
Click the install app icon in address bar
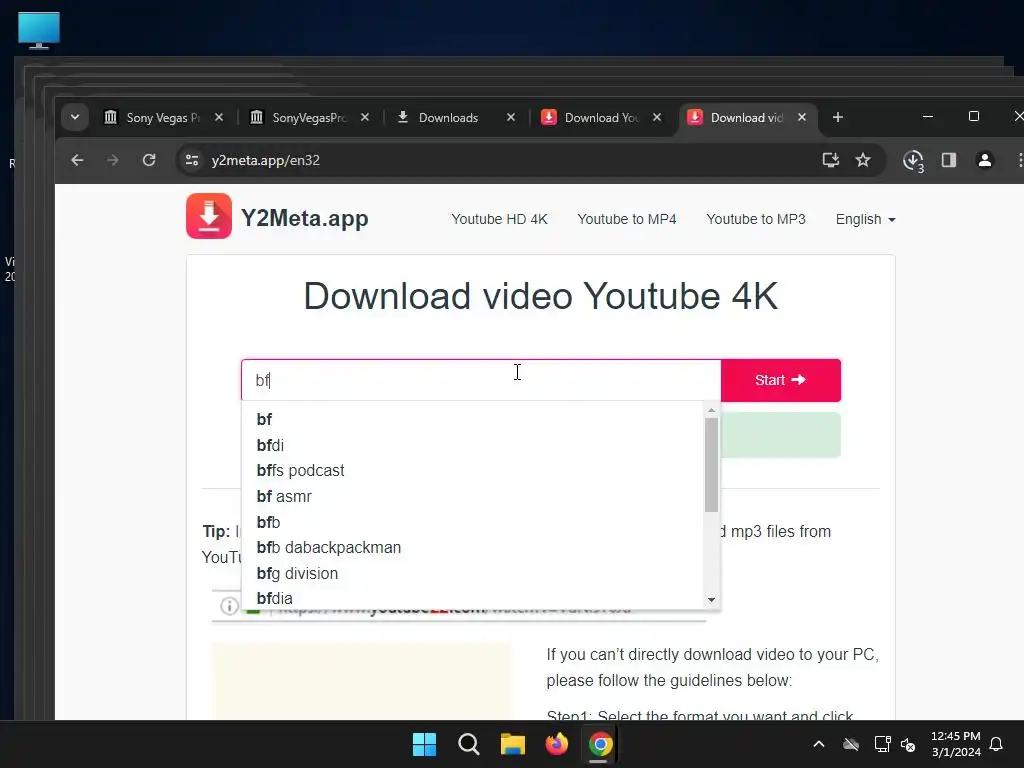coord(831,160)
